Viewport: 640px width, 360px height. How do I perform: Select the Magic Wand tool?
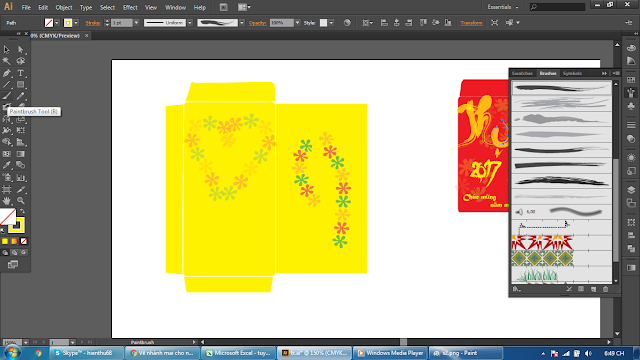click(x=7, y=61)
